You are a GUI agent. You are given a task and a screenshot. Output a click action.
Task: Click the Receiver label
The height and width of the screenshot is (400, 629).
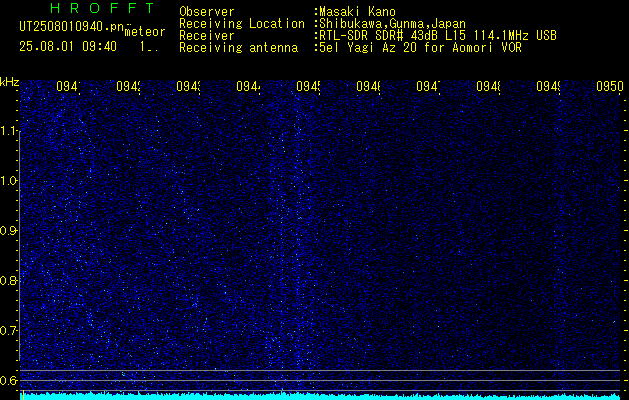[x=207, y=36]
